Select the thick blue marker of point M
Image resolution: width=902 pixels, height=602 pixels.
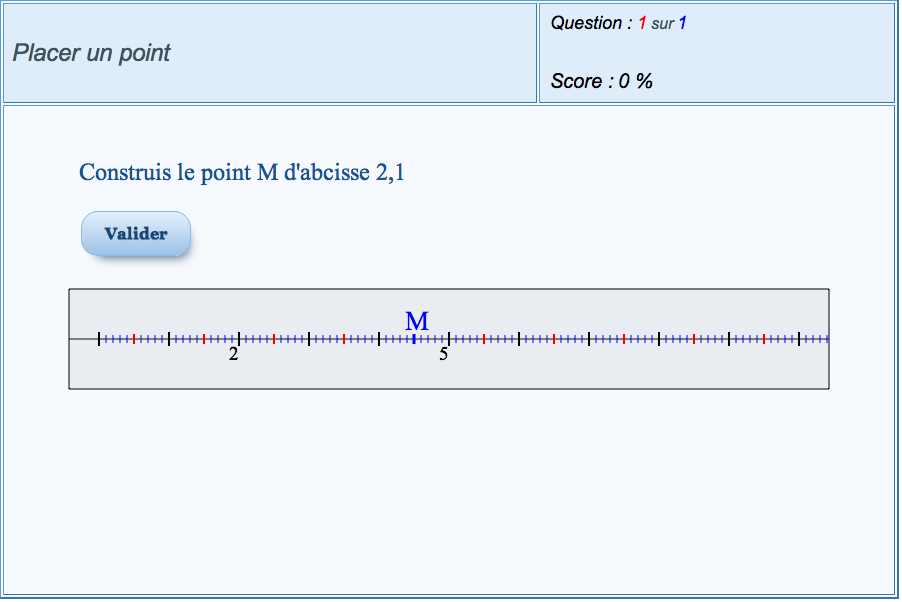[x=414, y=339]
